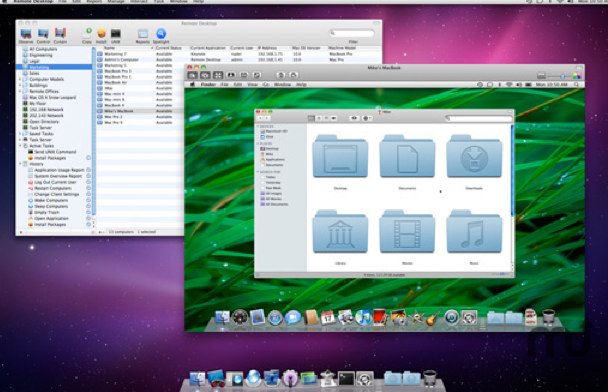Screen dimensions: 608x392
Task: Click the Install package icon in the toolbar
Action: (x=101, y=34)
